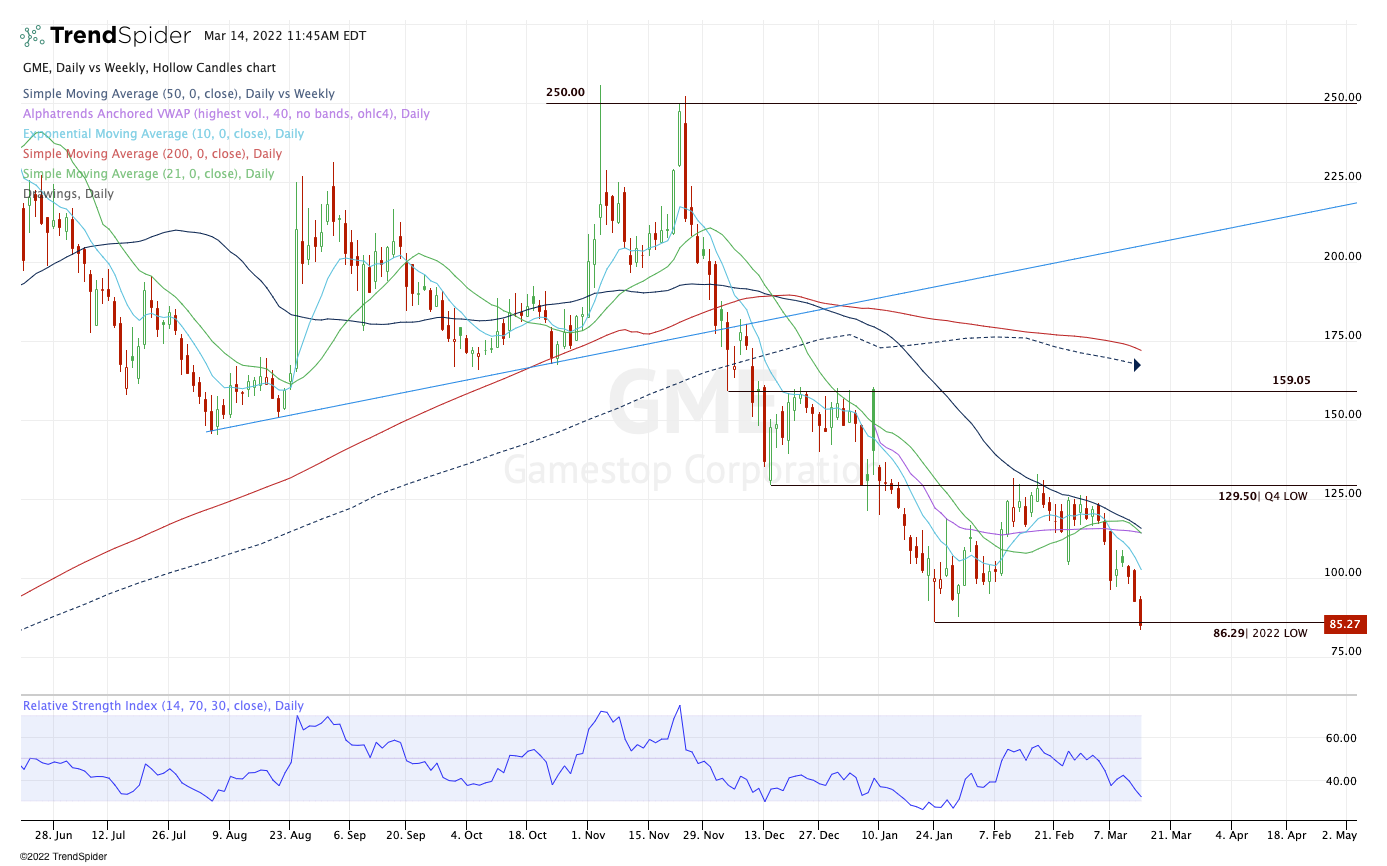Screen dimensions: 1387x866
Task: Select the Simple Moving Average 200 legend
Action: point(152,154)
